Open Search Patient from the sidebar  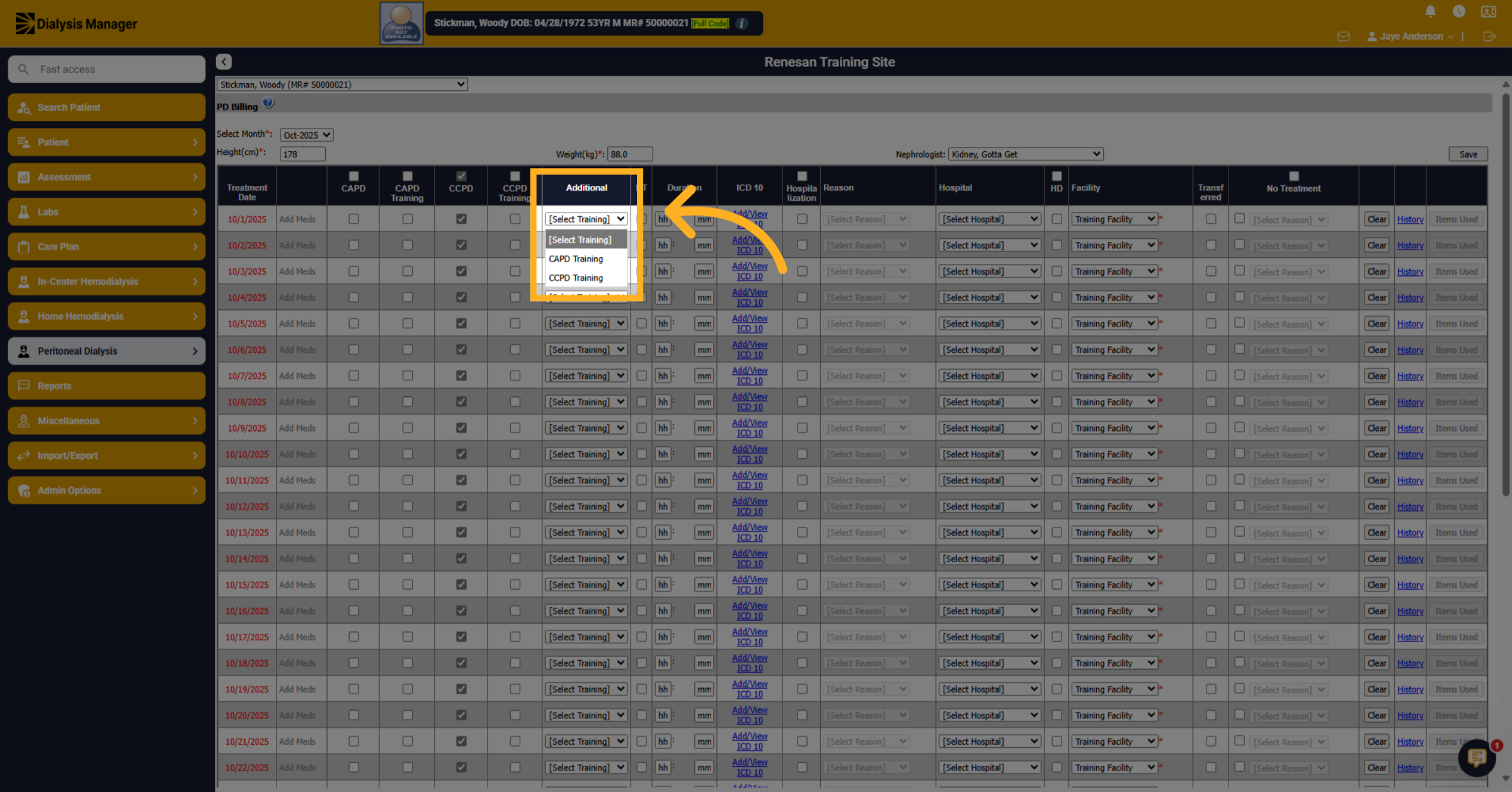(106, 107)
